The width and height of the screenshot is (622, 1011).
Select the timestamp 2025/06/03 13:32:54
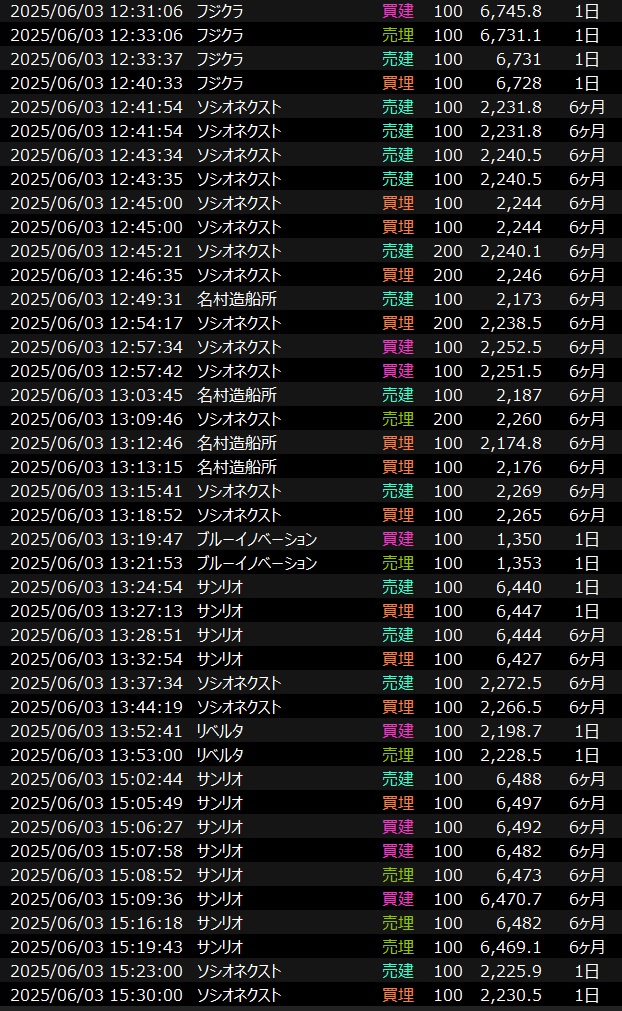97,660
